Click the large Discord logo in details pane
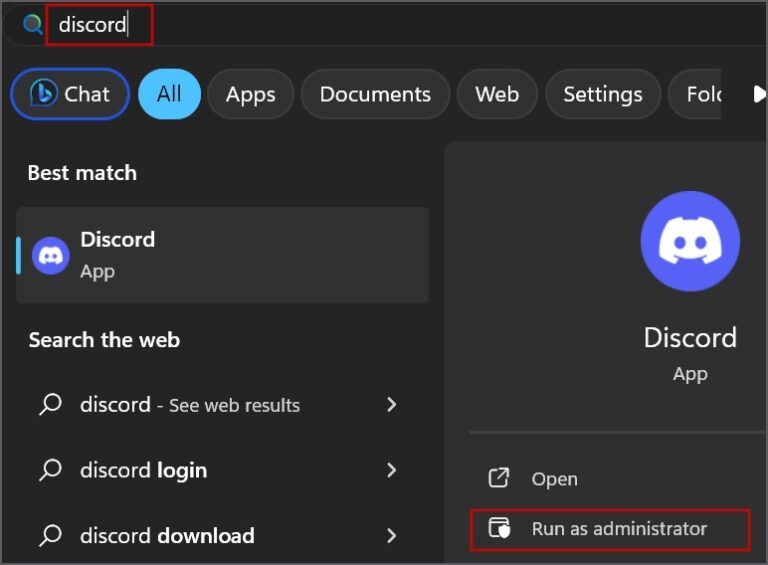This screenshot has width=768, height=565. [x=690, y=241]
